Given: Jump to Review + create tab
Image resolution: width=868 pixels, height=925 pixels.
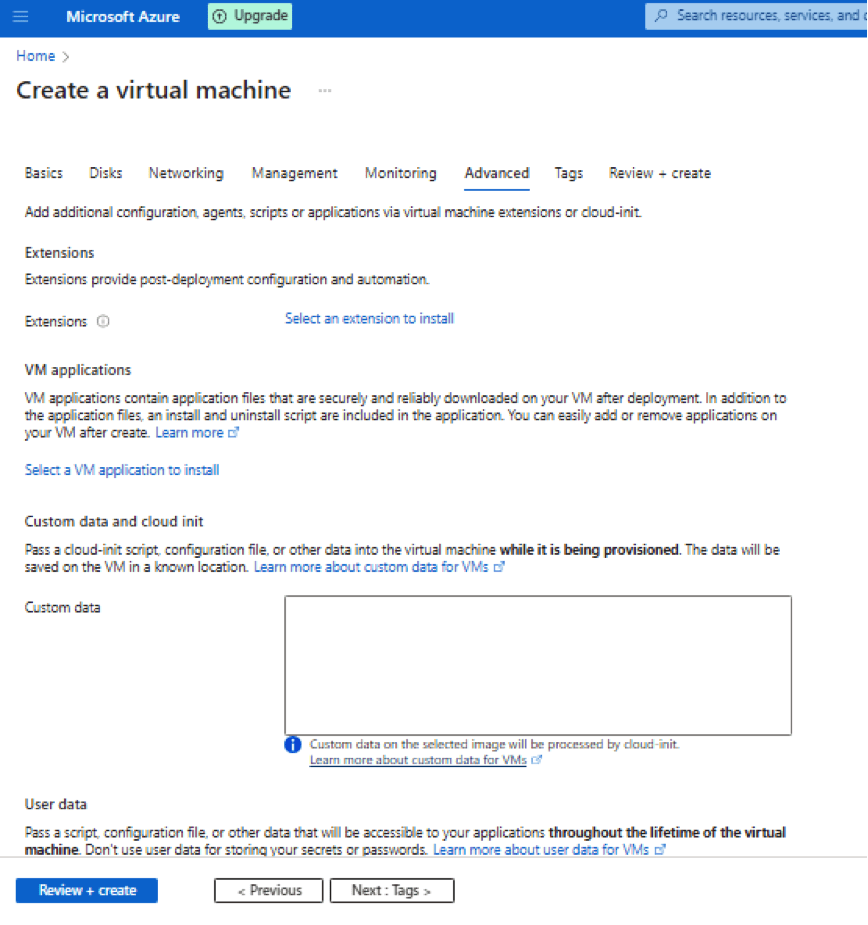Looking at the screenshot, I should tap(659, 173).
